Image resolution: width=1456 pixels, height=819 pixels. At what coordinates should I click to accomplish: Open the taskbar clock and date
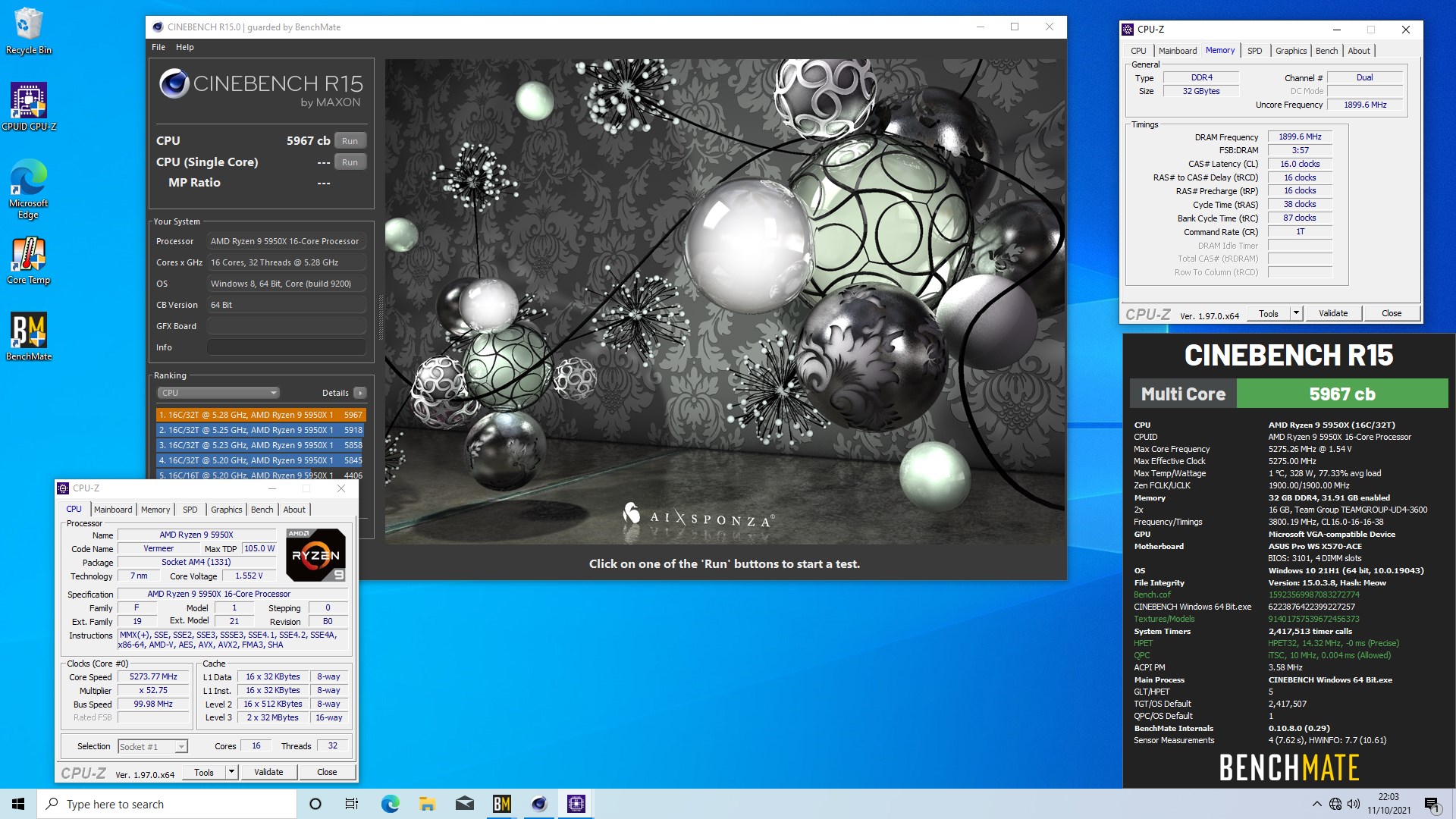pyautogui.click(x=1389, y=804)
